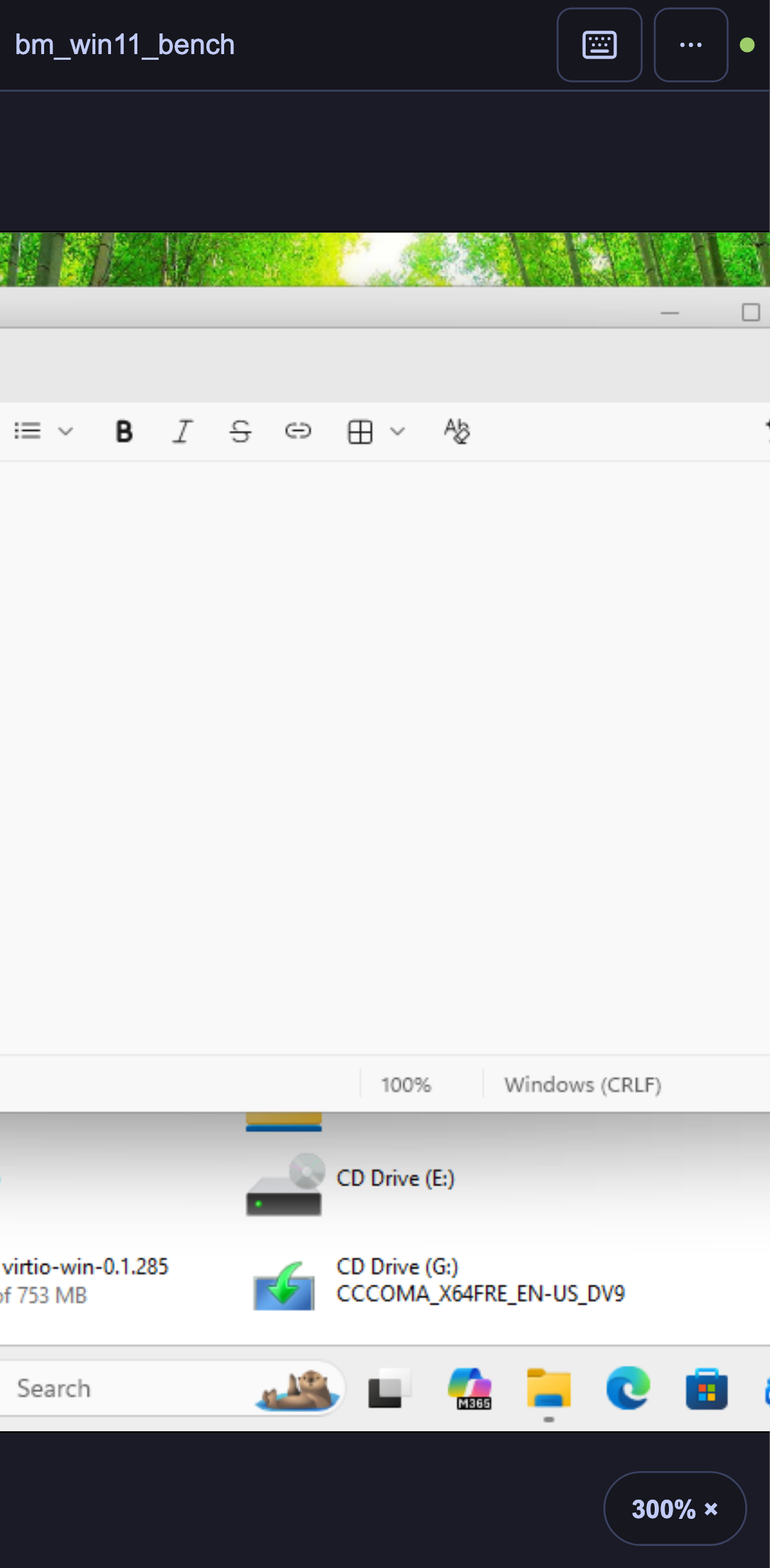Insert a link with the link icon
This screenshot has height=1568, width=770.
[298, 432]
